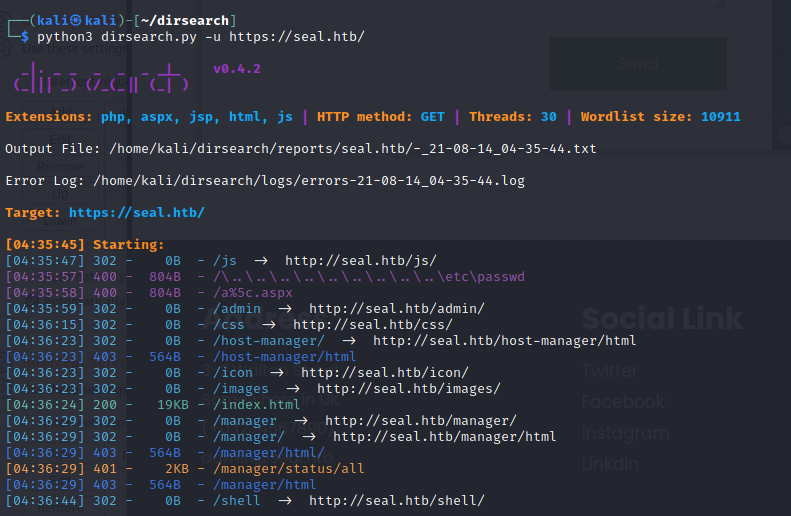Click the faint Send button in background

coord(637,63)
